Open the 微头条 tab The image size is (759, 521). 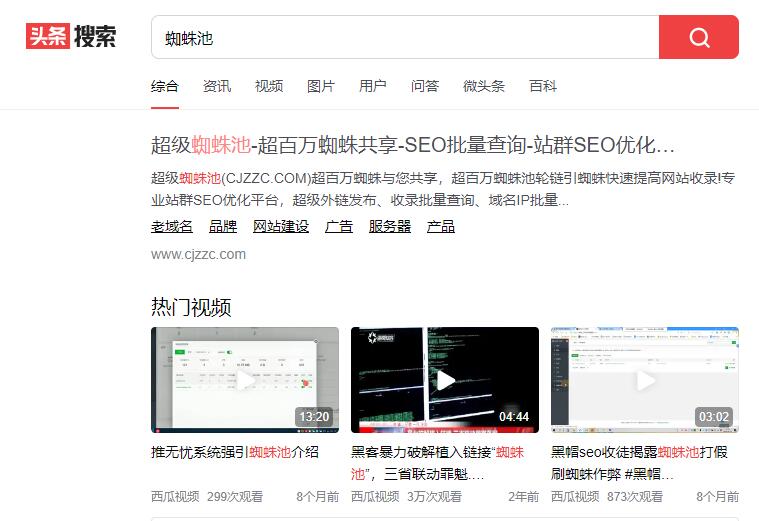coord(484,86)
